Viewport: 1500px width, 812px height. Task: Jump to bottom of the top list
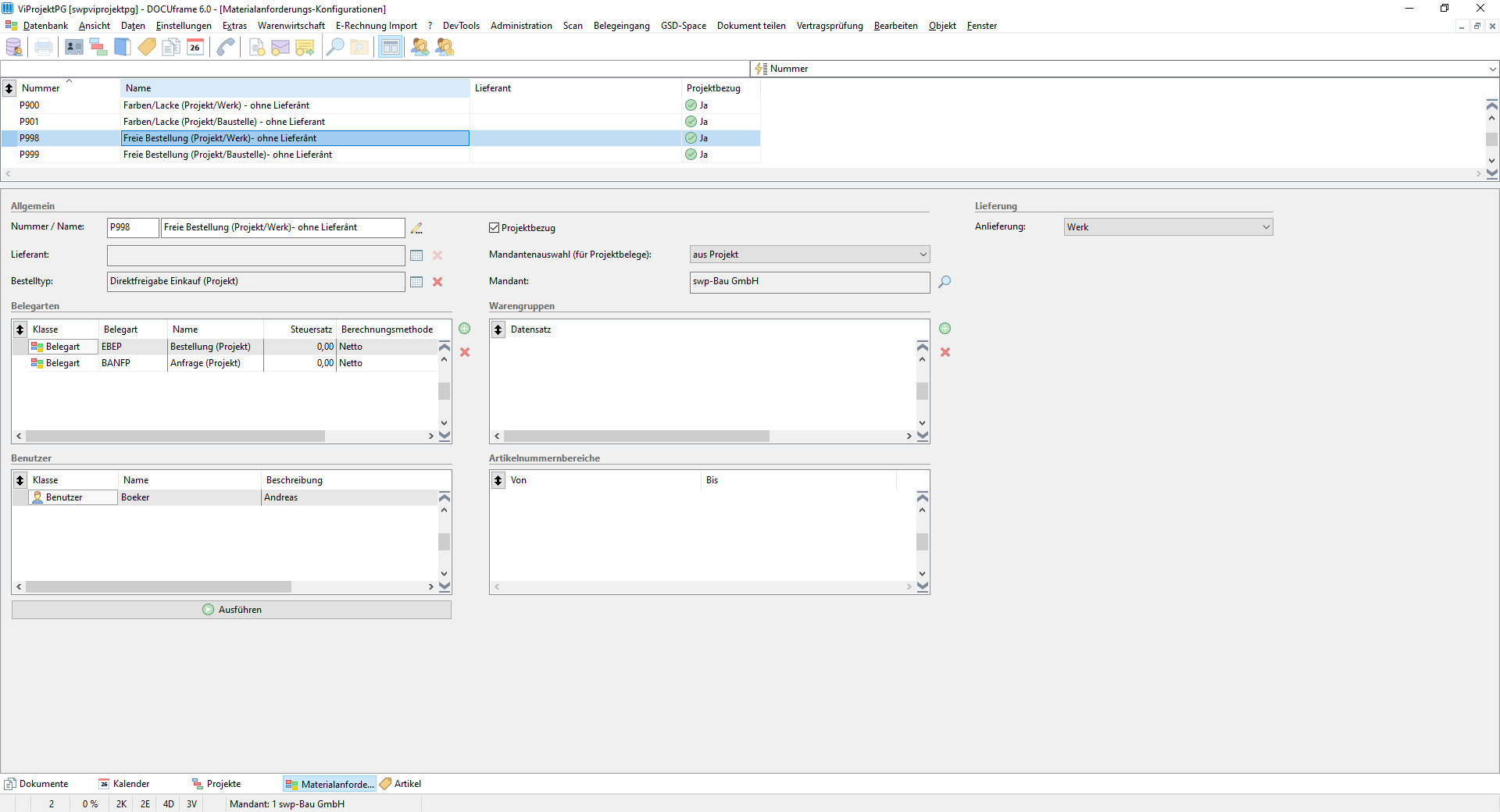(1492, 173)
